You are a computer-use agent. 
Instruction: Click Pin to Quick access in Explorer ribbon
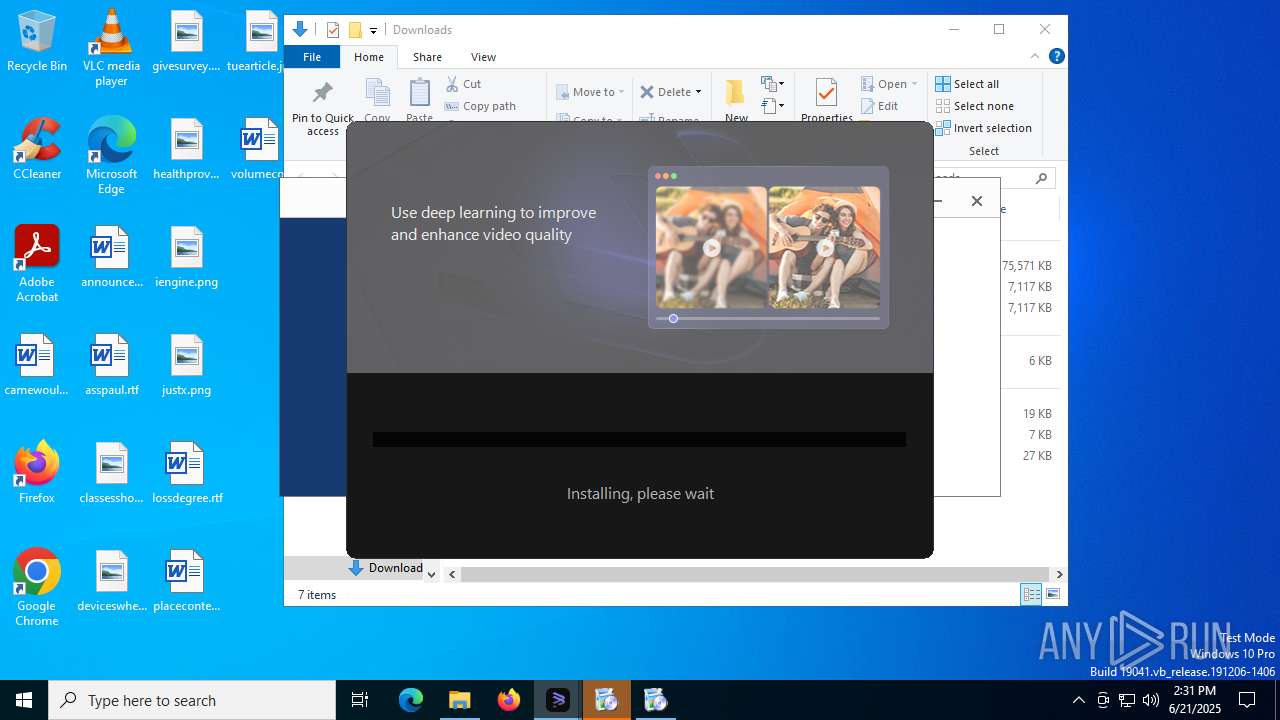coord(322,108)
